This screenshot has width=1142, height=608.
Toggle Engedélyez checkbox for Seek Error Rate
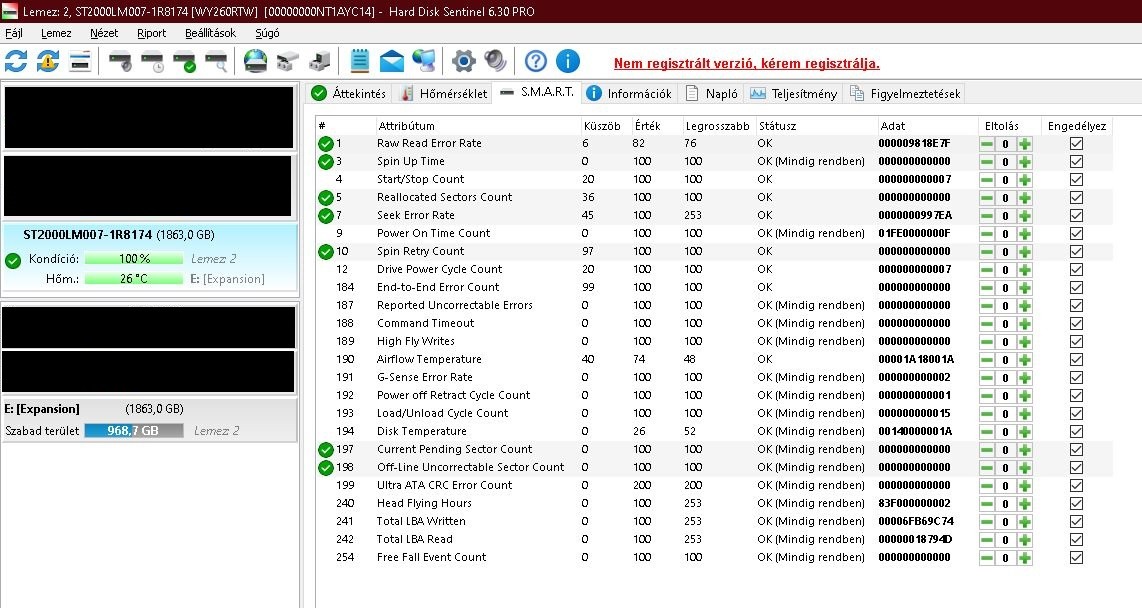tap(1076, 216)
